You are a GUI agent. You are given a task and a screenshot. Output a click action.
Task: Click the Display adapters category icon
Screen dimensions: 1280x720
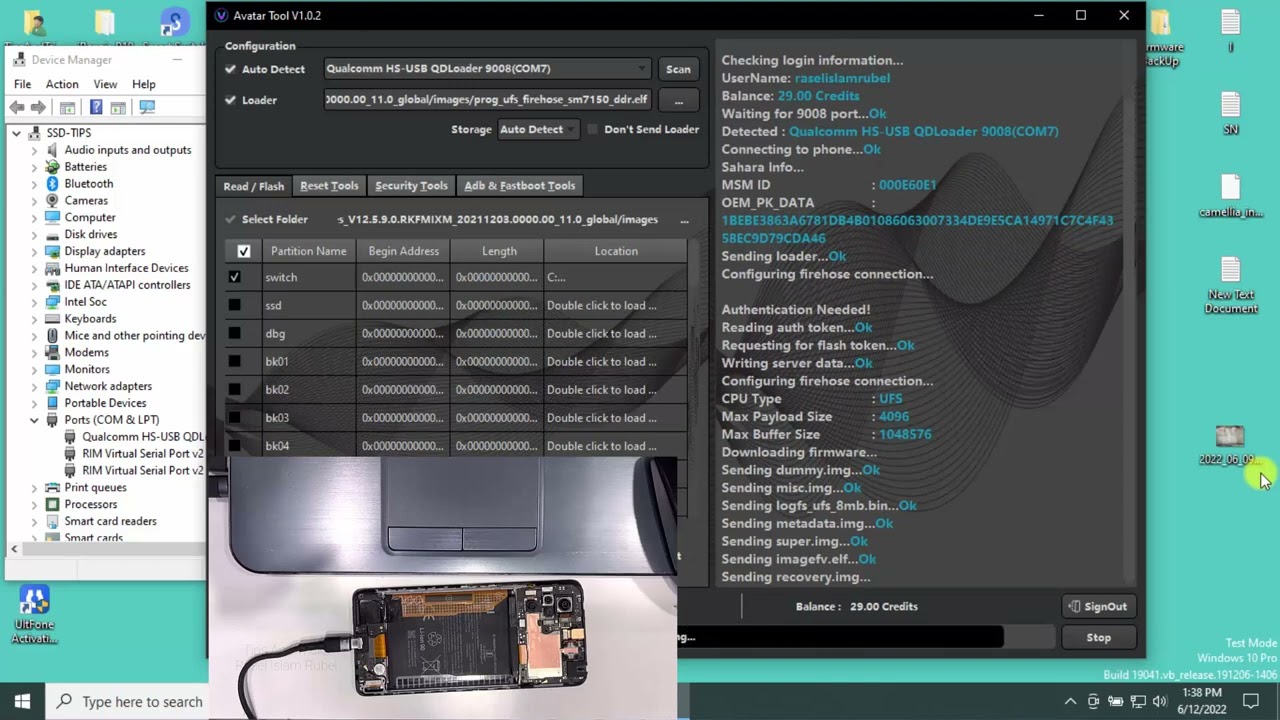52,251
